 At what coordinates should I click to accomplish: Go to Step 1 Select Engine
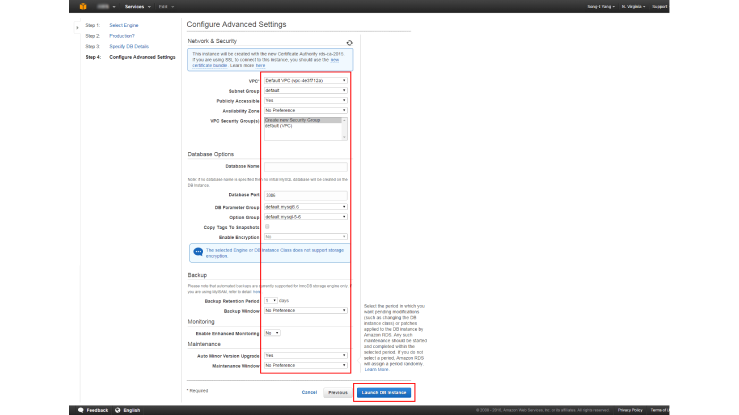click(x=124, y=24)
